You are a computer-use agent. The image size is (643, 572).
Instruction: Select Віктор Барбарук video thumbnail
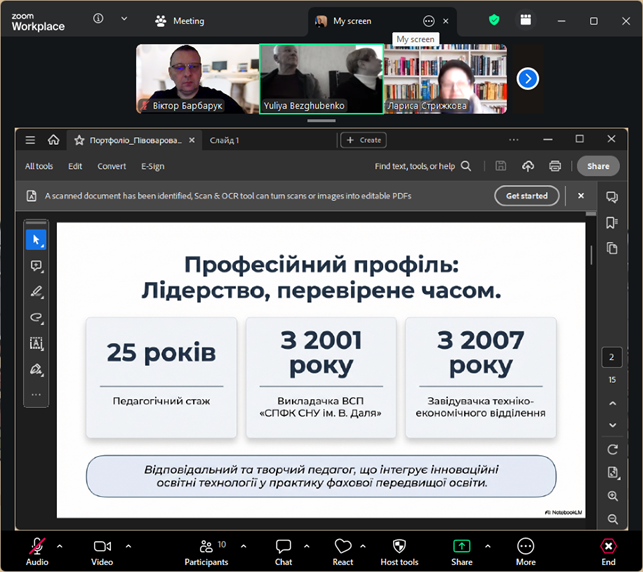tap(198, 79)
